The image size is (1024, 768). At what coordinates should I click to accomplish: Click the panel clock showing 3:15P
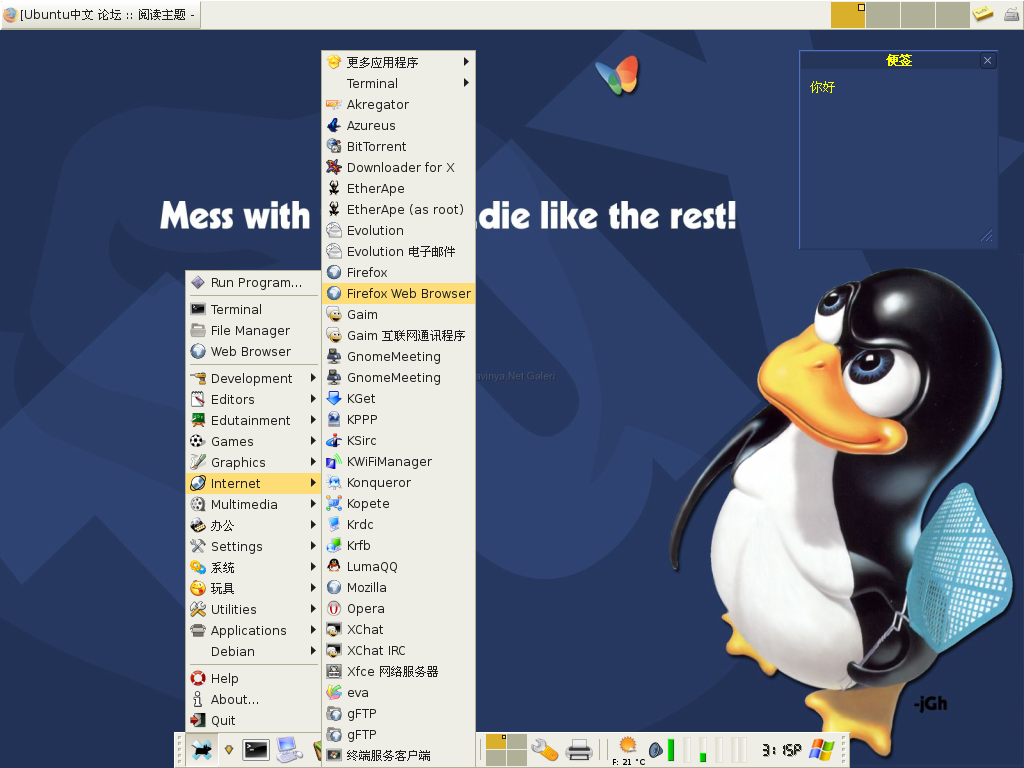click(x=782, y=750)
